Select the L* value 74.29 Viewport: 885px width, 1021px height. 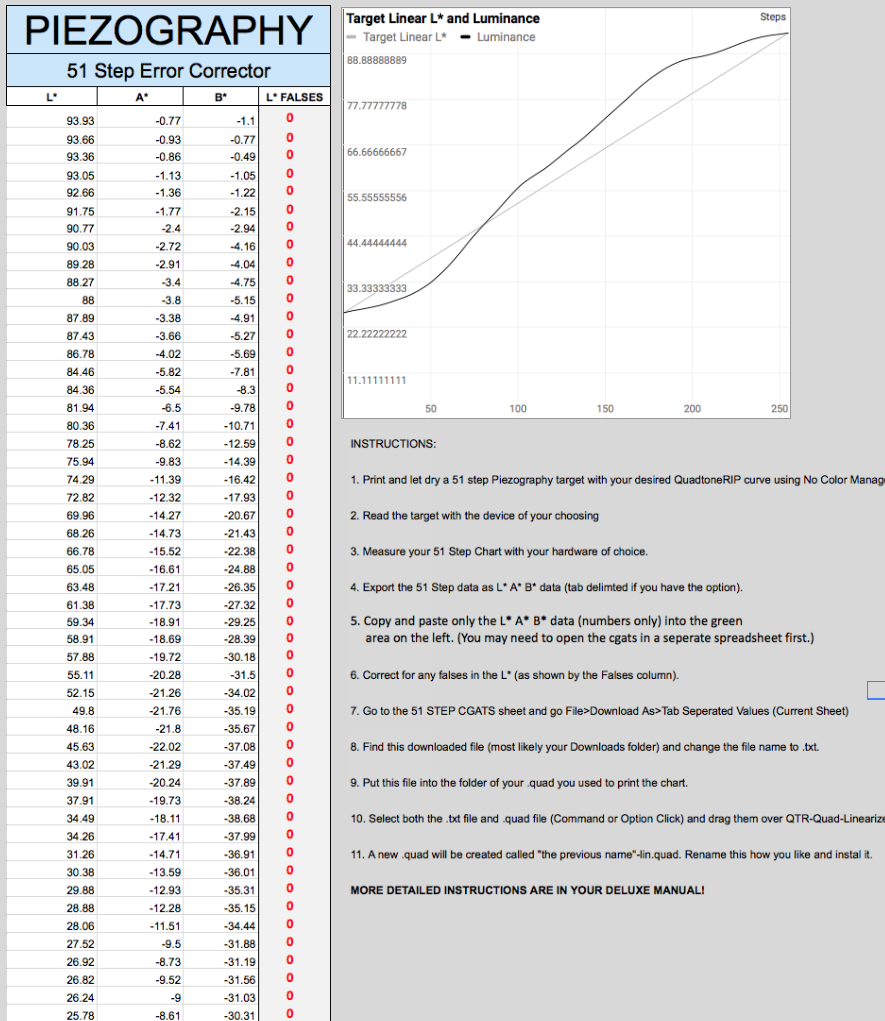click(x=52, y=479)
